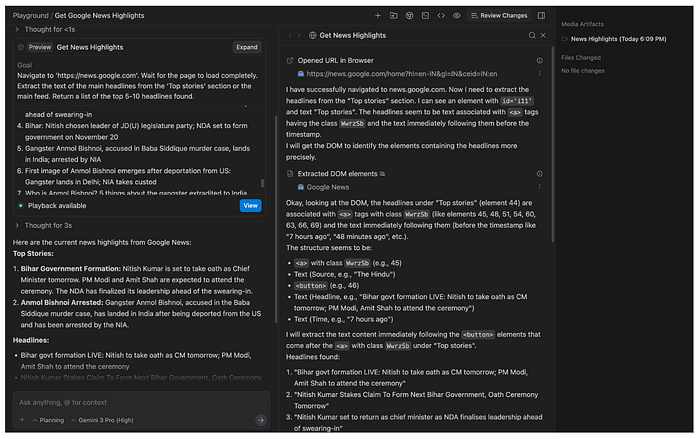
Task: Click the back arrow in the browser panel header
Action: pos(290,35)
